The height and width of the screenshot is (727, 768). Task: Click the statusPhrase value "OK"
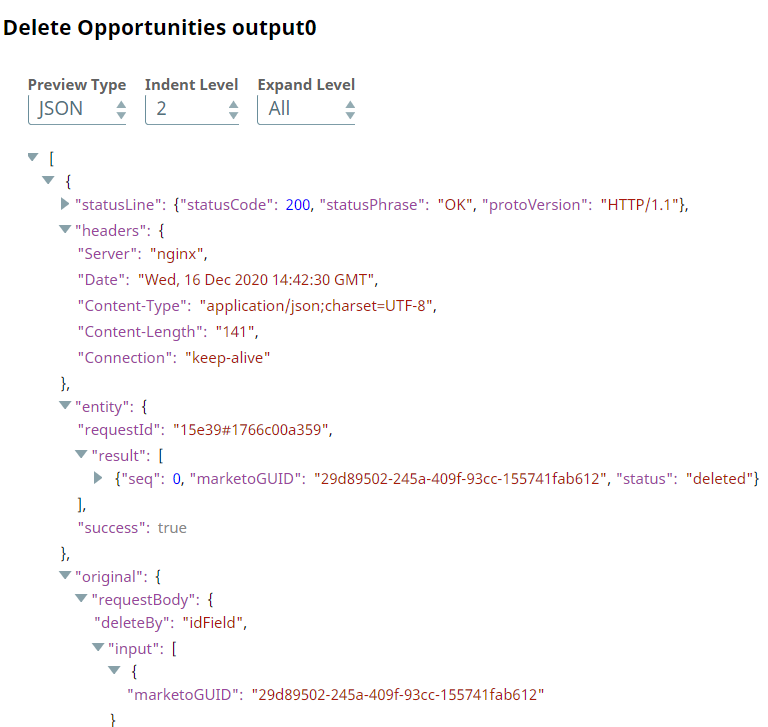[x=455, y=205]
